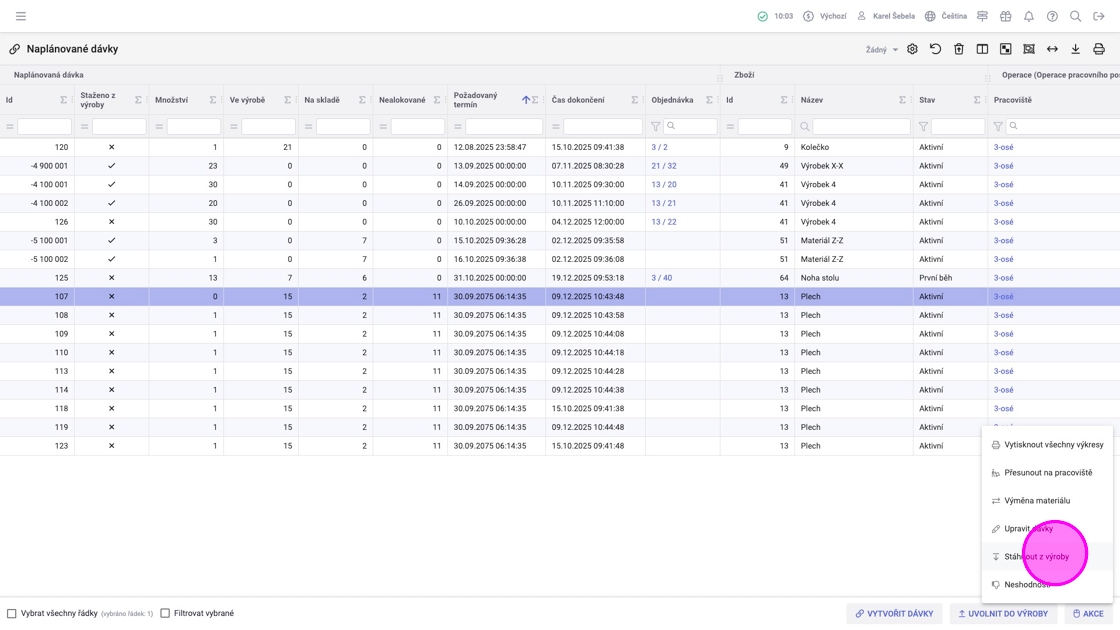Open order link '21 / 32'
The height and width of the screenshot is (630, 1120).
tap(664, 166)
